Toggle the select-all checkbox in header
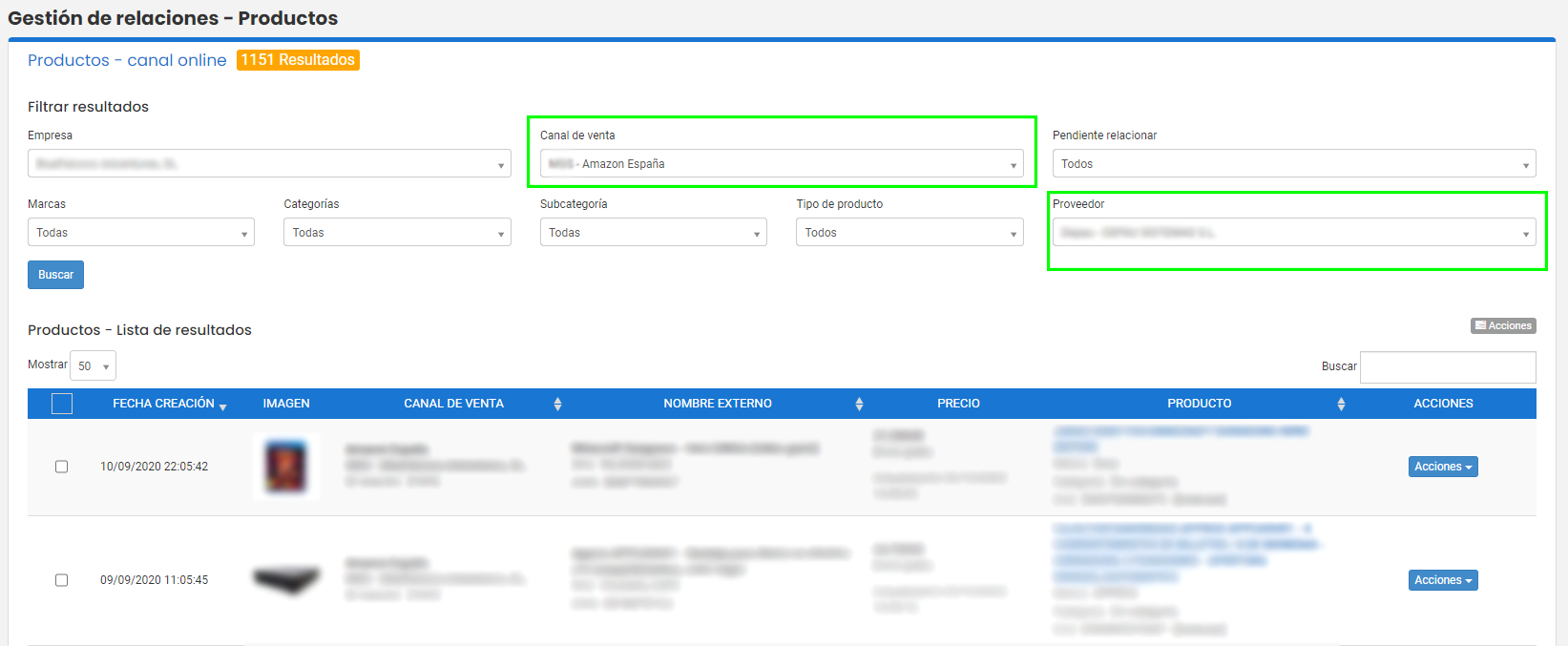Image resolution: width=1568 pixels, height=646 pixels. [x=62, y=404]
